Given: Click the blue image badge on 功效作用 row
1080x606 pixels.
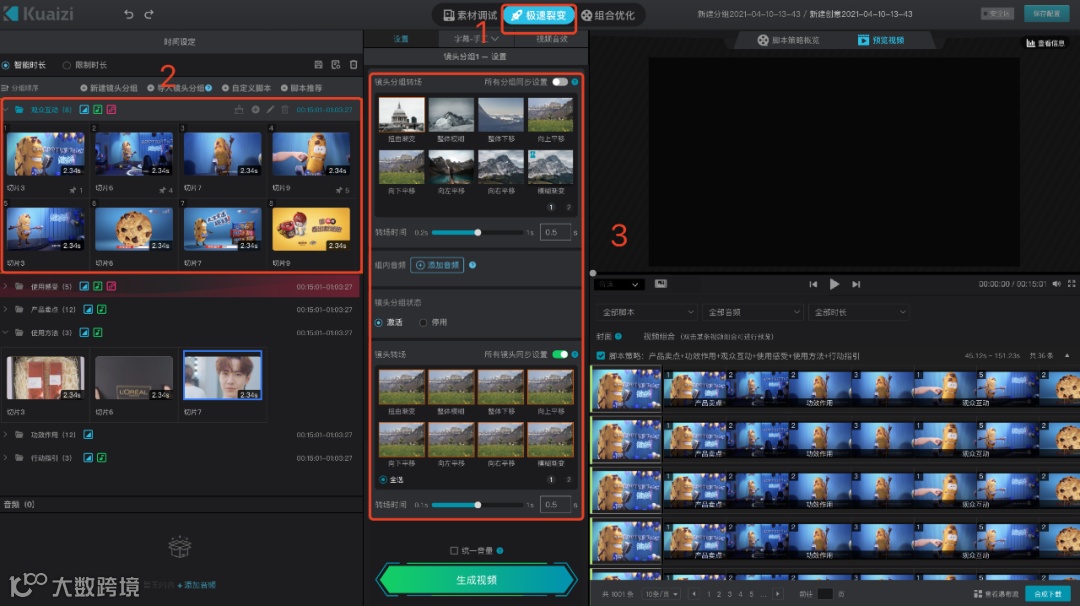Looking at the screenshot, I should click(x=88, y=435).
